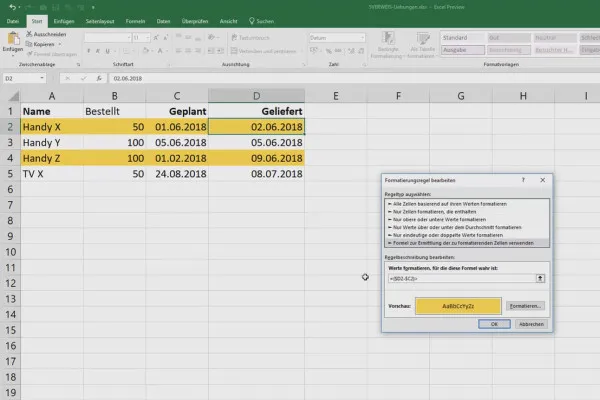
Task: Click the orientation text angle icon
Action: pos(211,38)
